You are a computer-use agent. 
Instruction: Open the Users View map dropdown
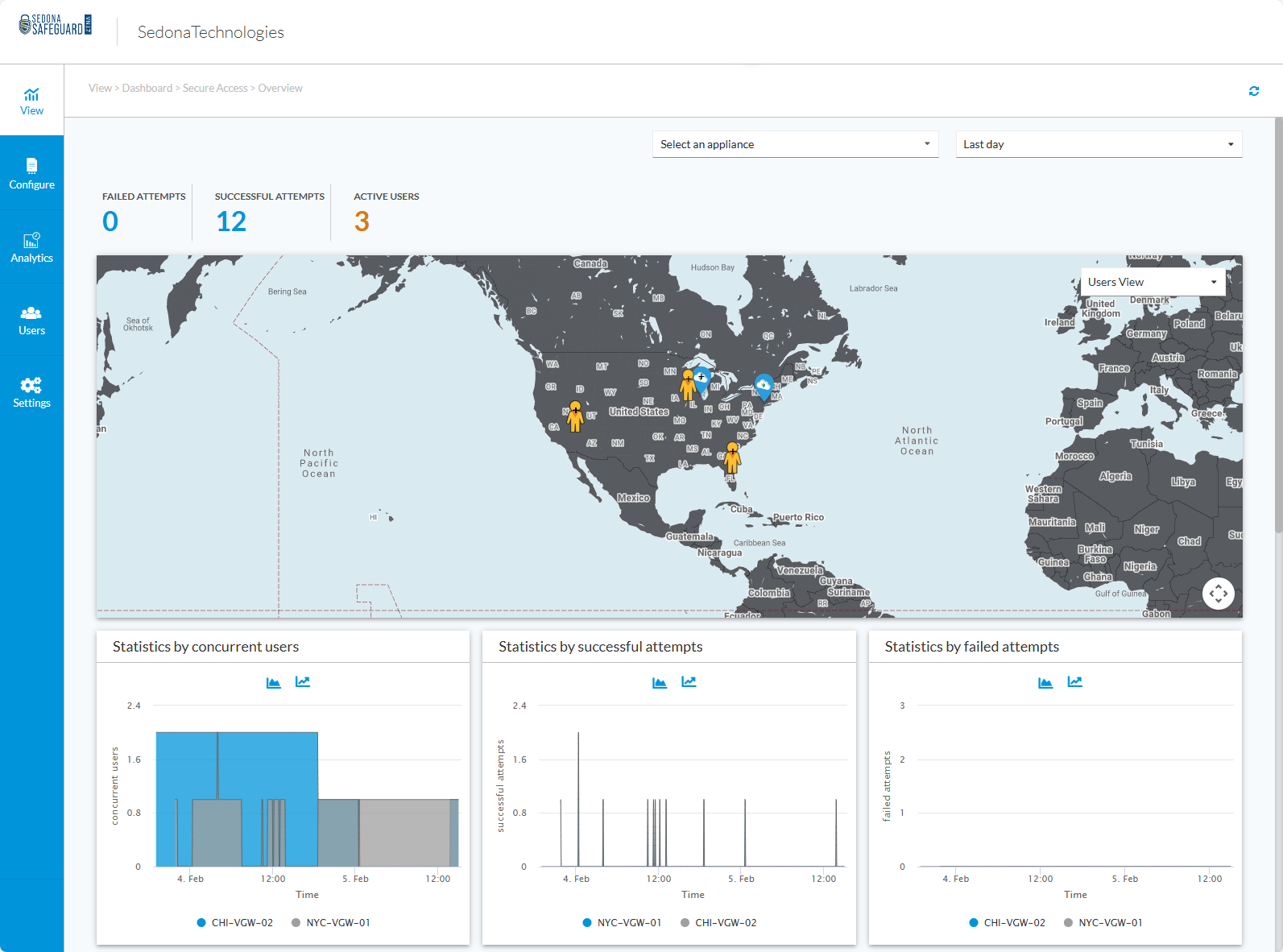[x=1153, y=282]
